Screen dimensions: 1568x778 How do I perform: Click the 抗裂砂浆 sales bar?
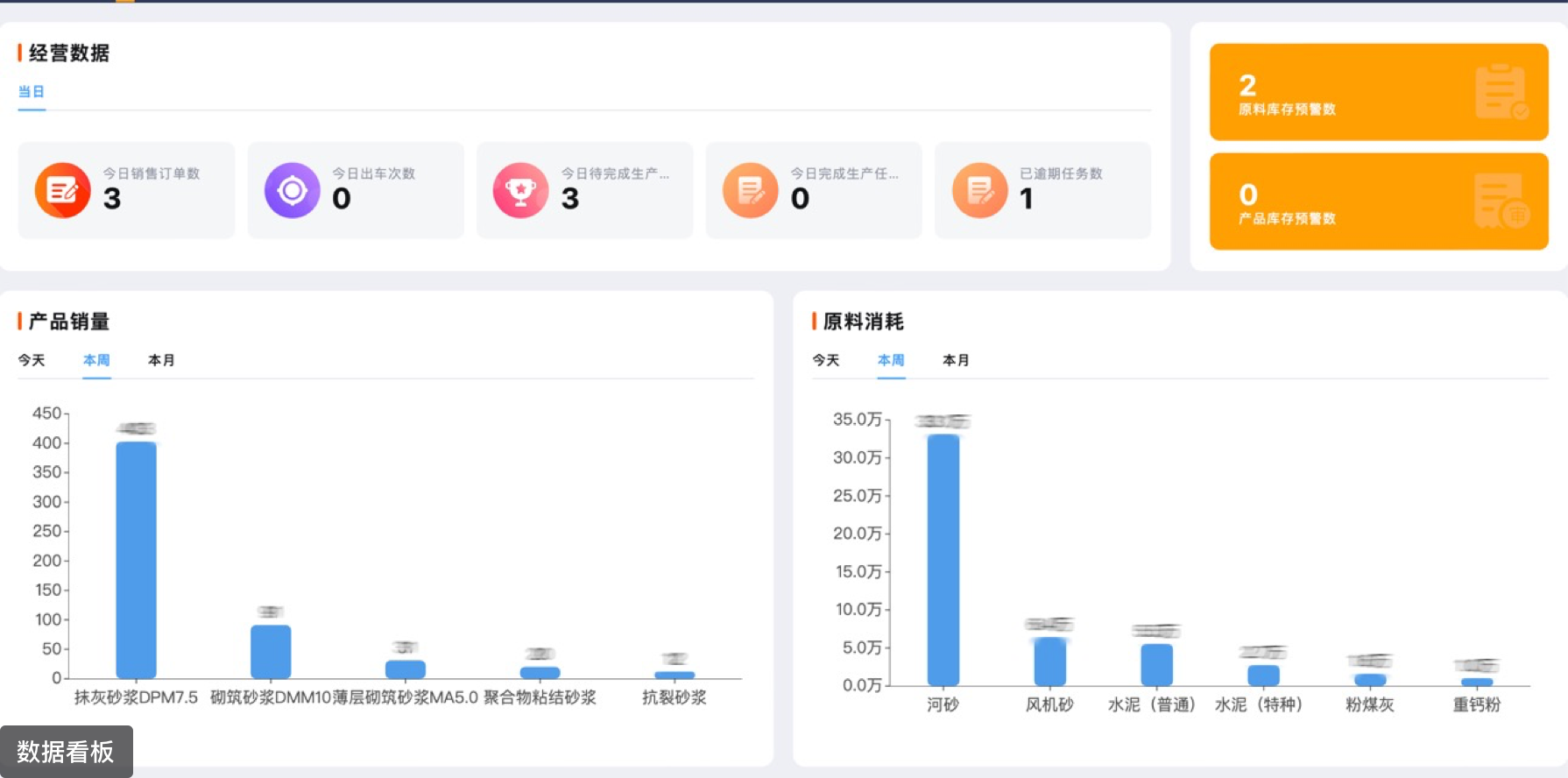click(675, 675)
